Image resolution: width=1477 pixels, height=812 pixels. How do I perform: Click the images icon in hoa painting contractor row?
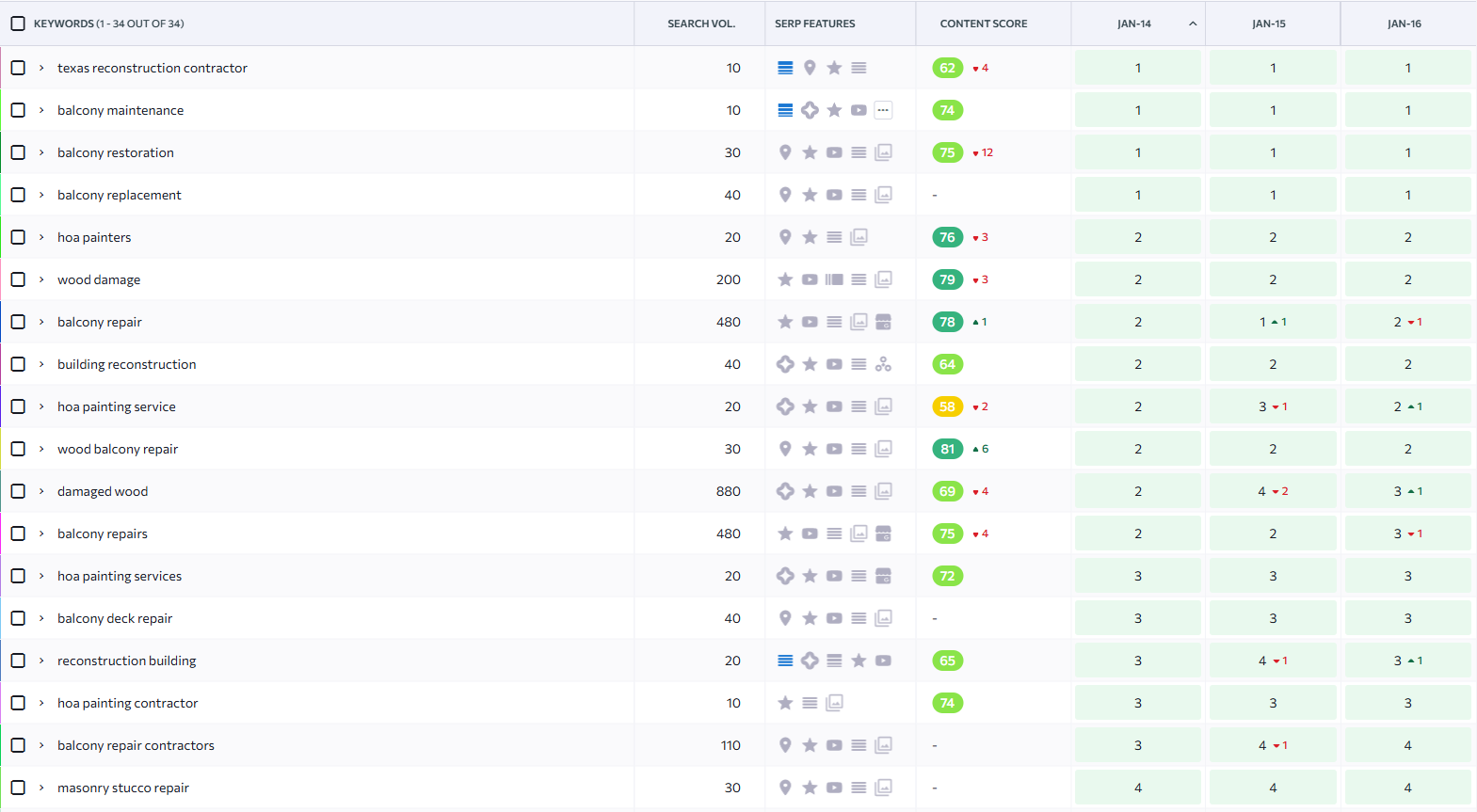tap(834, 703)
